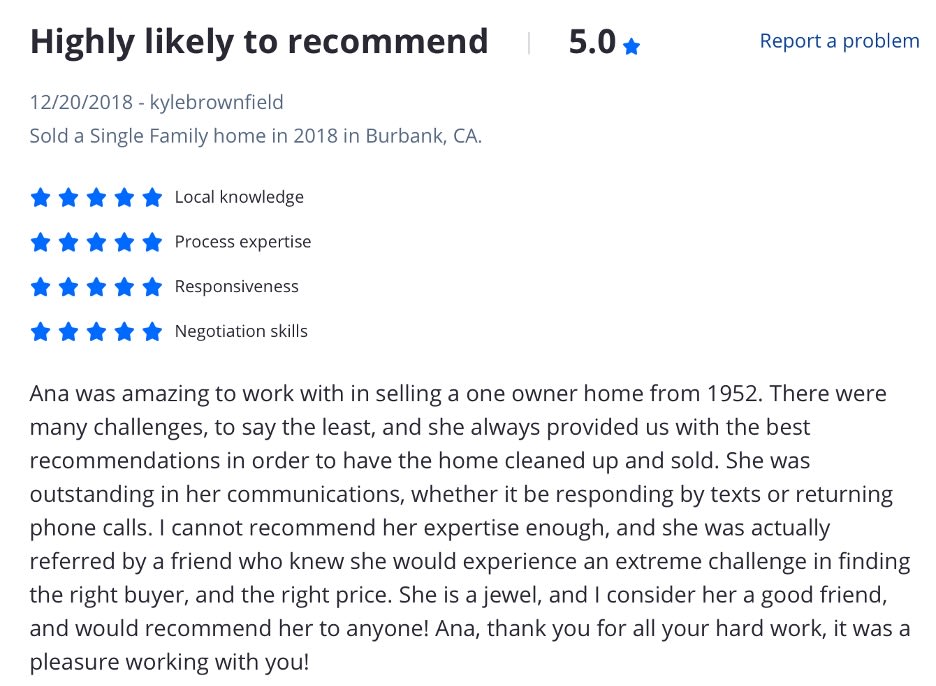Click the fifth star of Process expertise
Viewport: 936px width, 686px height.
tap(152, 242)
